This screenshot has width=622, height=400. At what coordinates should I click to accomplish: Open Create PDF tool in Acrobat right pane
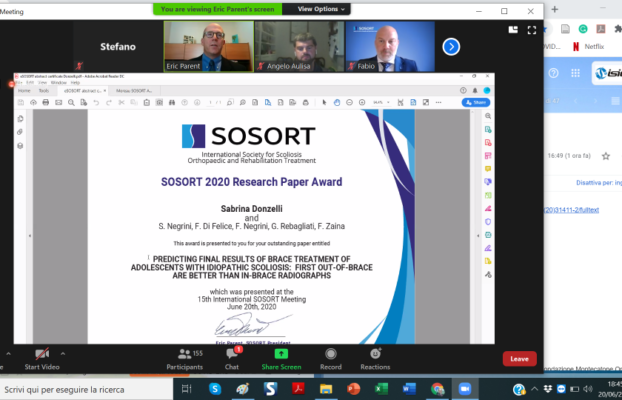click(488, 142)
